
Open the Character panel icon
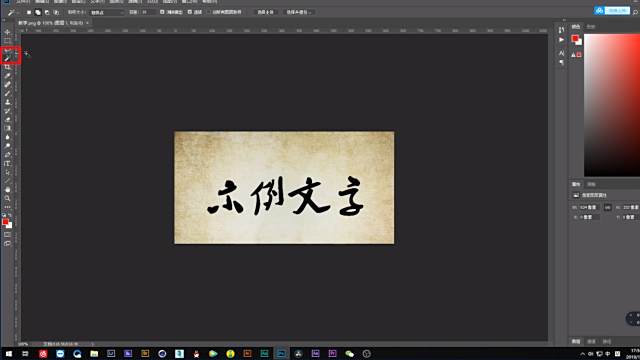562,53
